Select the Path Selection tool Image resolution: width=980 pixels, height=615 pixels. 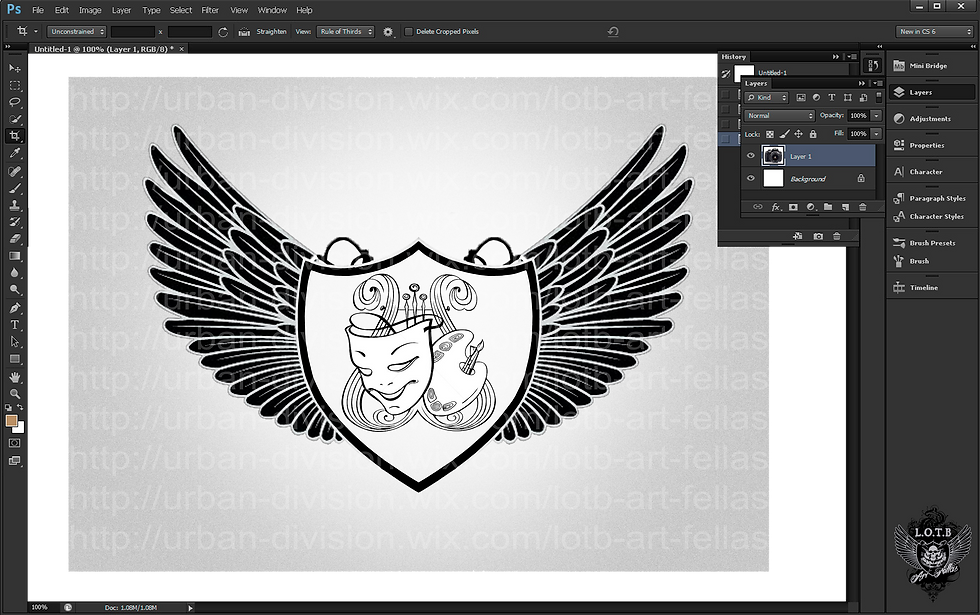15,342
